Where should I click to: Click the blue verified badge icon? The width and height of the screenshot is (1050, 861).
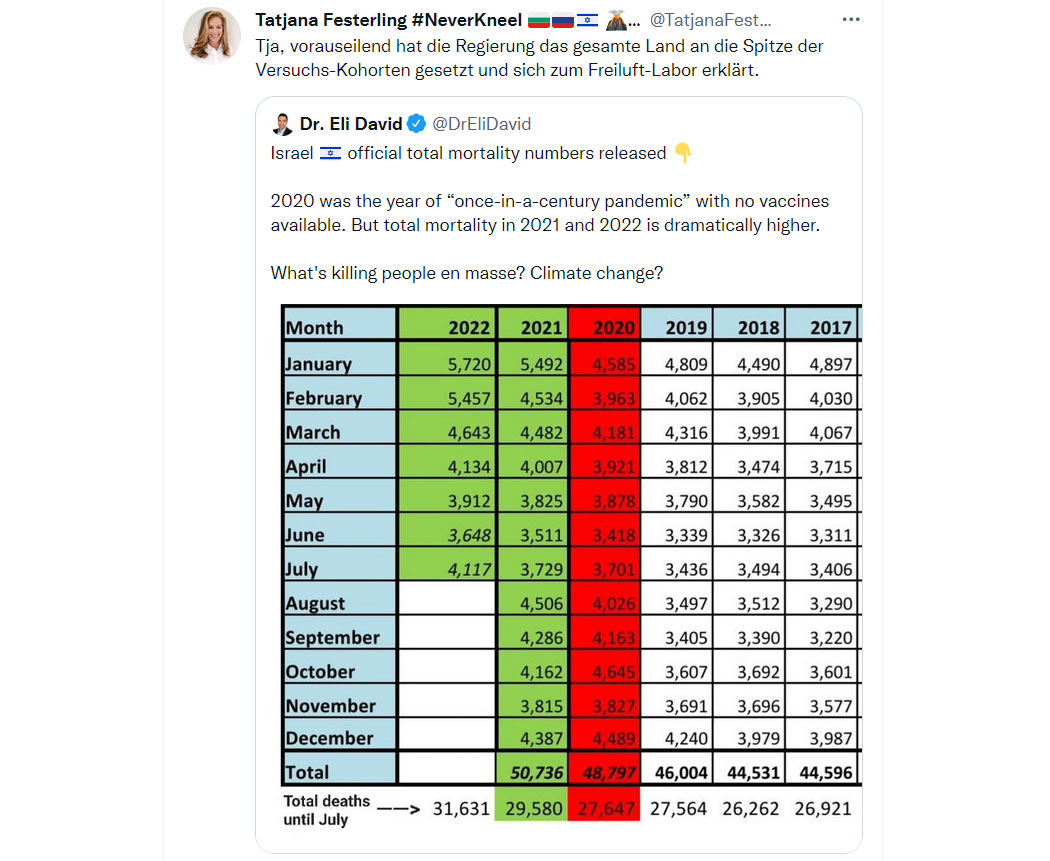click(417, 124)
